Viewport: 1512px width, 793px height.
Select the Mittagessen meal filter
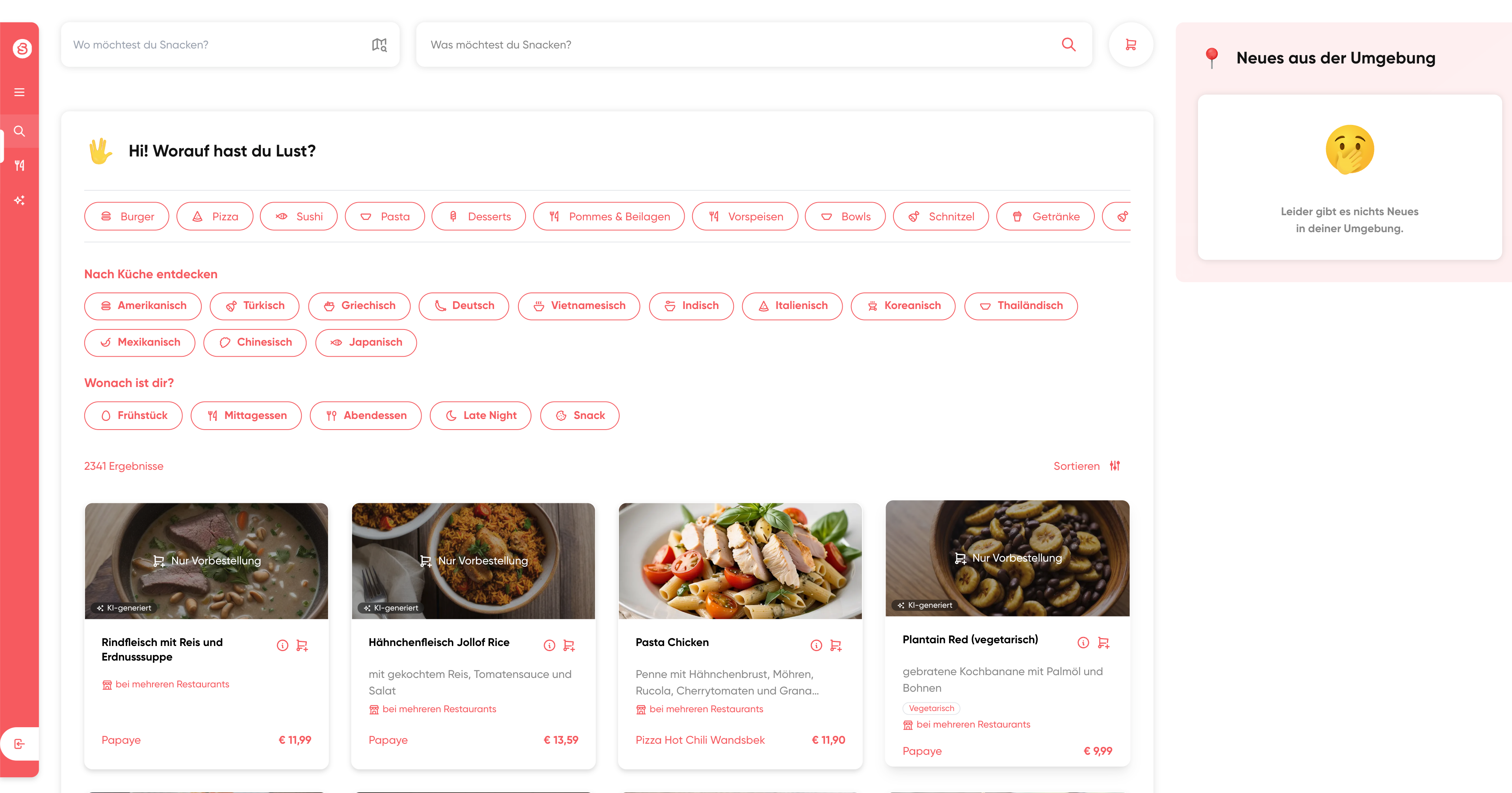coord(246,415)
